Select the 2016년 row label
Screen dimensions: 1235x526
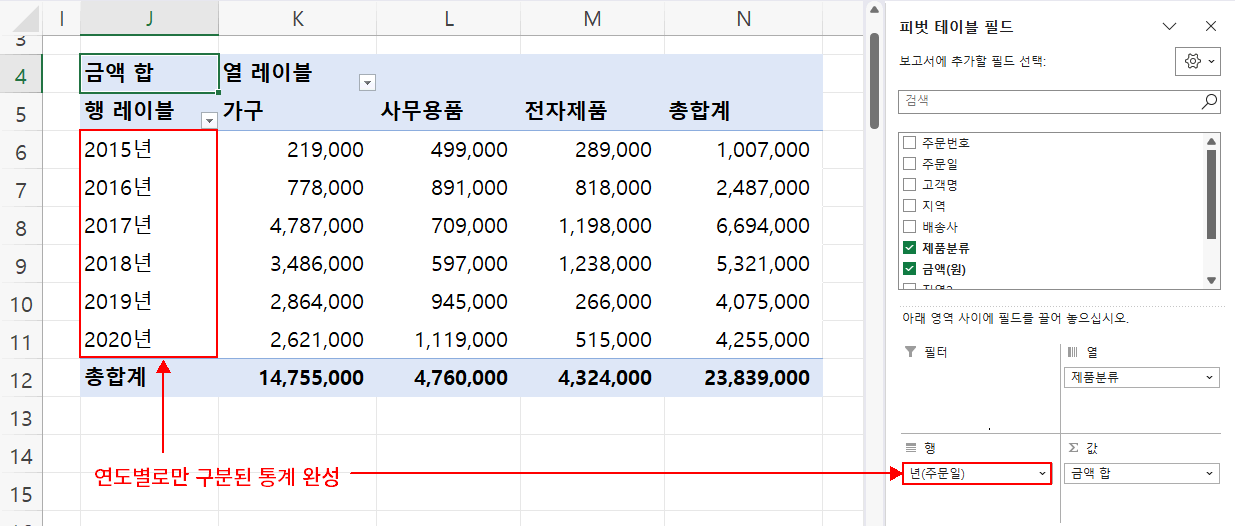click(x=149, y=187)
